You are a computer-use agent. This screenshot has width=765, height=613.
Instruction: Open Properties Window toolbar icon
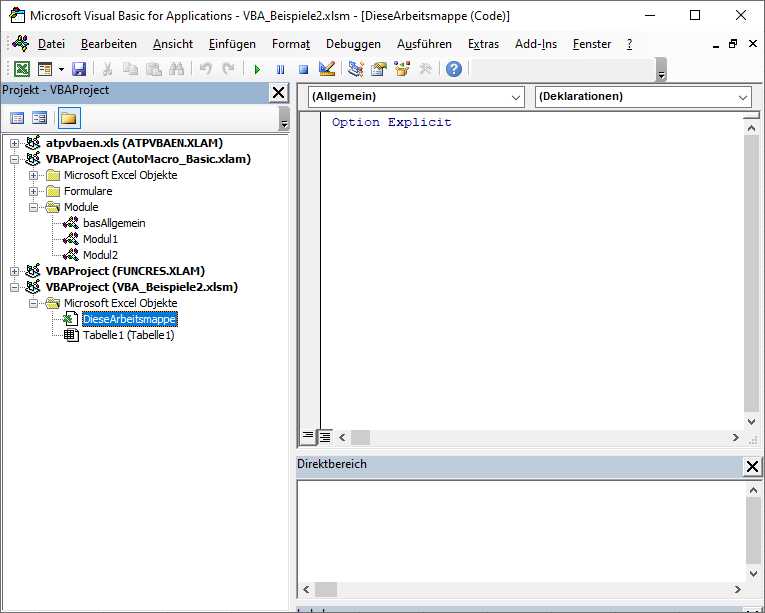(379, 69)
